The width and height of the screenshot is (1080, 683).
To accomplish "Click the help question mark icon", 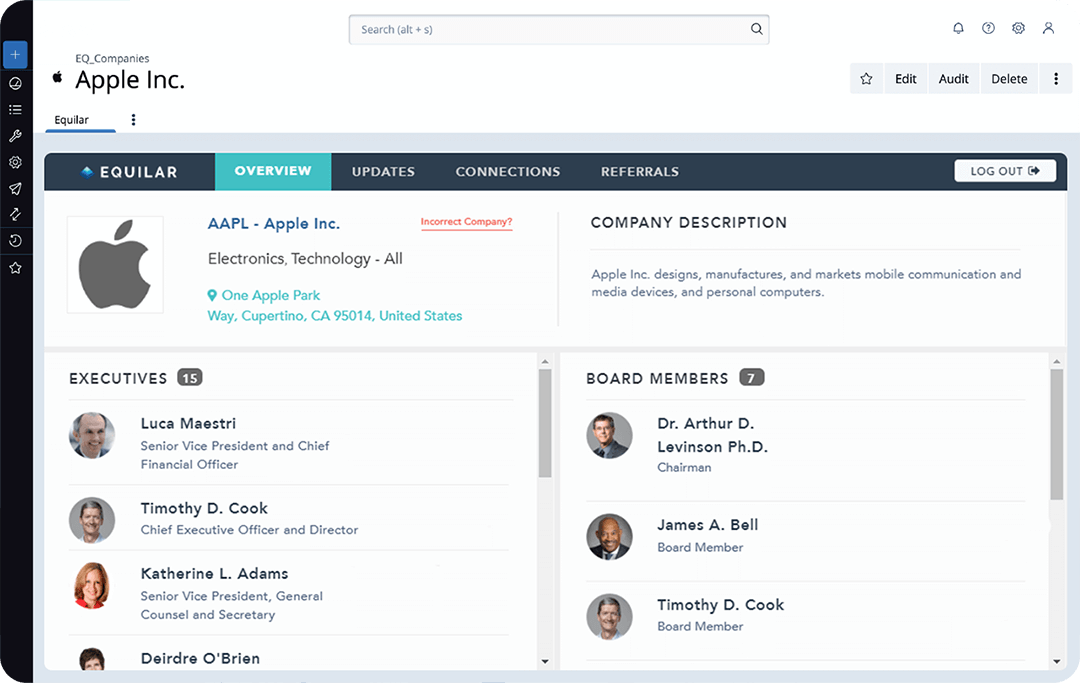I will coord(988,28).
